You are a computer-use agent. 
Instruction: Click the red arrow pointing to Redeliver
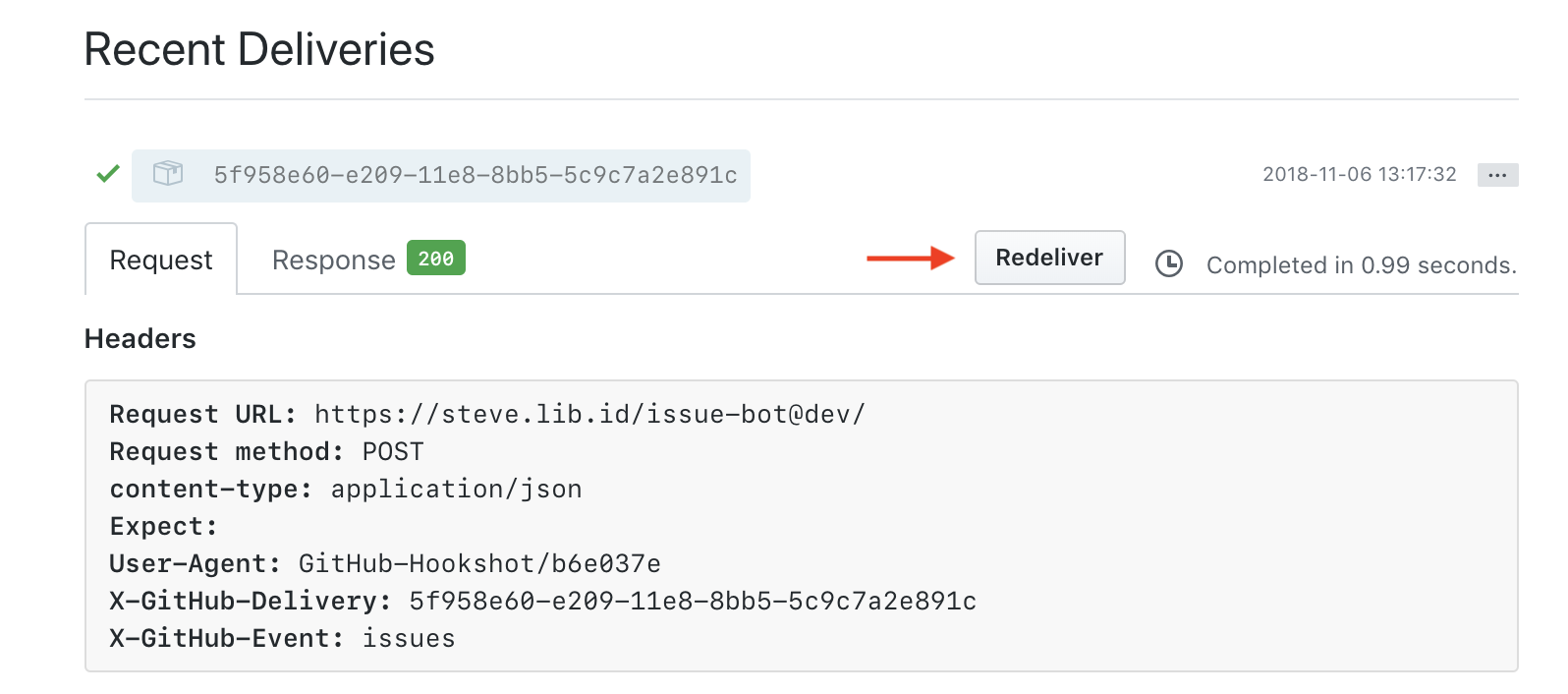(910, 259)
